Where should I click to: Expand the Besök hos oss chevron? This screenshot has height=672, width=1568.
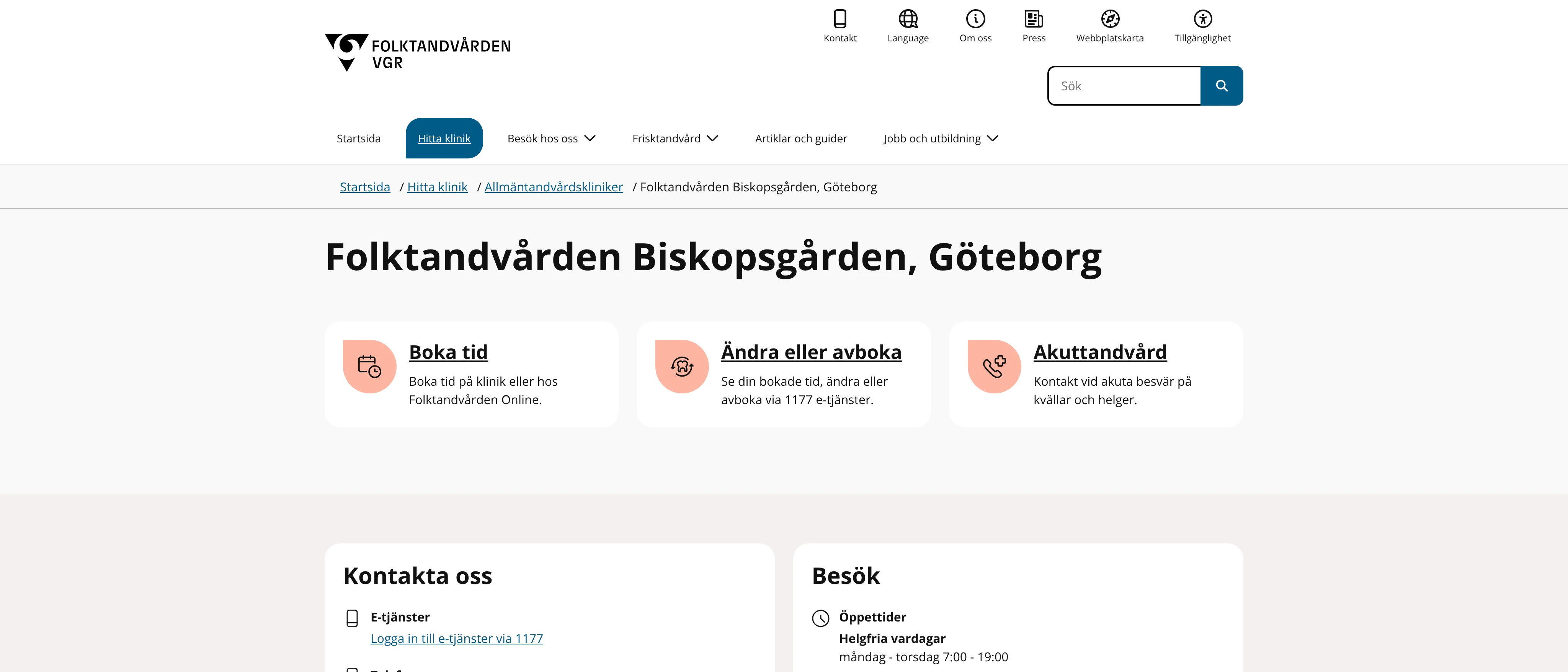point(590,139)
